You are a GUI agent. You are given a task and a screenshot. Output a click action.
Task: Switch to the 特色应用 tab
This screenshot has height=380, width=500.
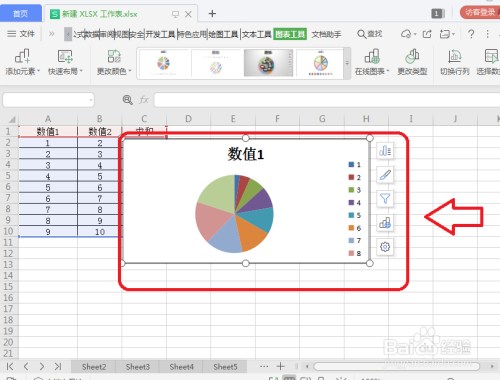(192, 34)
